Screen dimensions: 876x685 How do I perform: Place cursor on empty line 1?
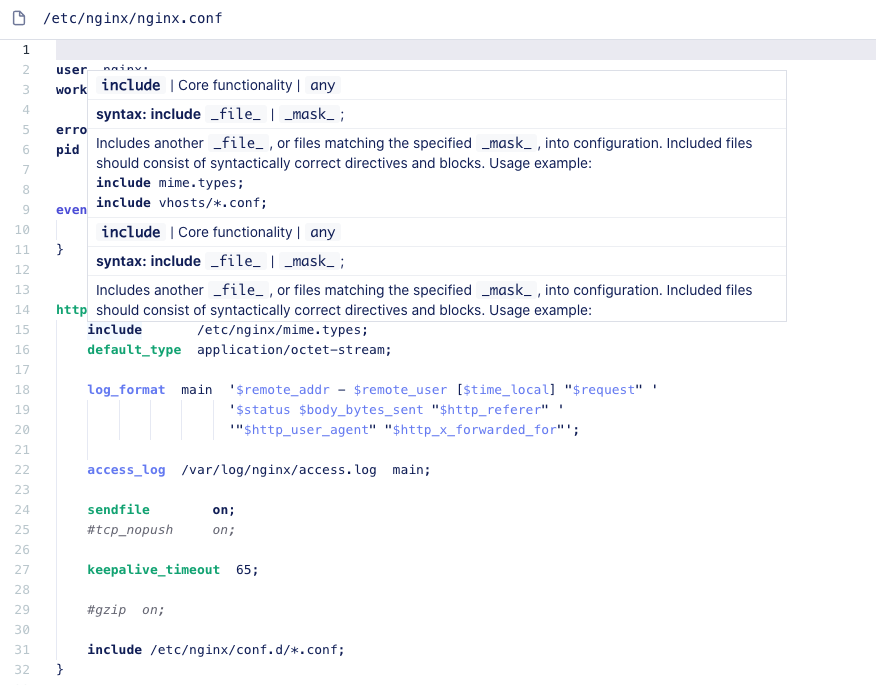coord(466,50)
